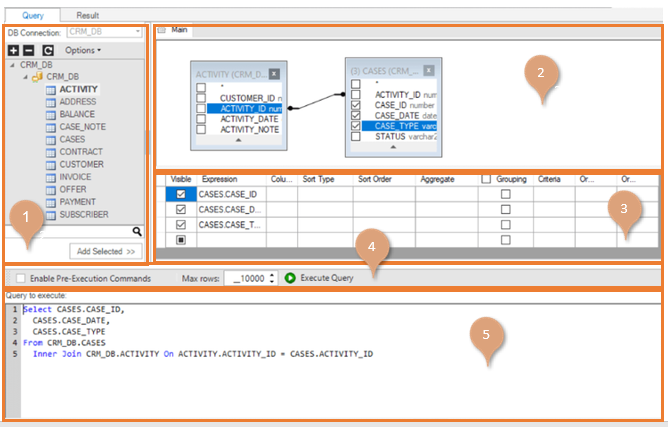The width and height of the screenshot is (668, 427).
Task: Switch to the Result tab
Action: [87, 16]
